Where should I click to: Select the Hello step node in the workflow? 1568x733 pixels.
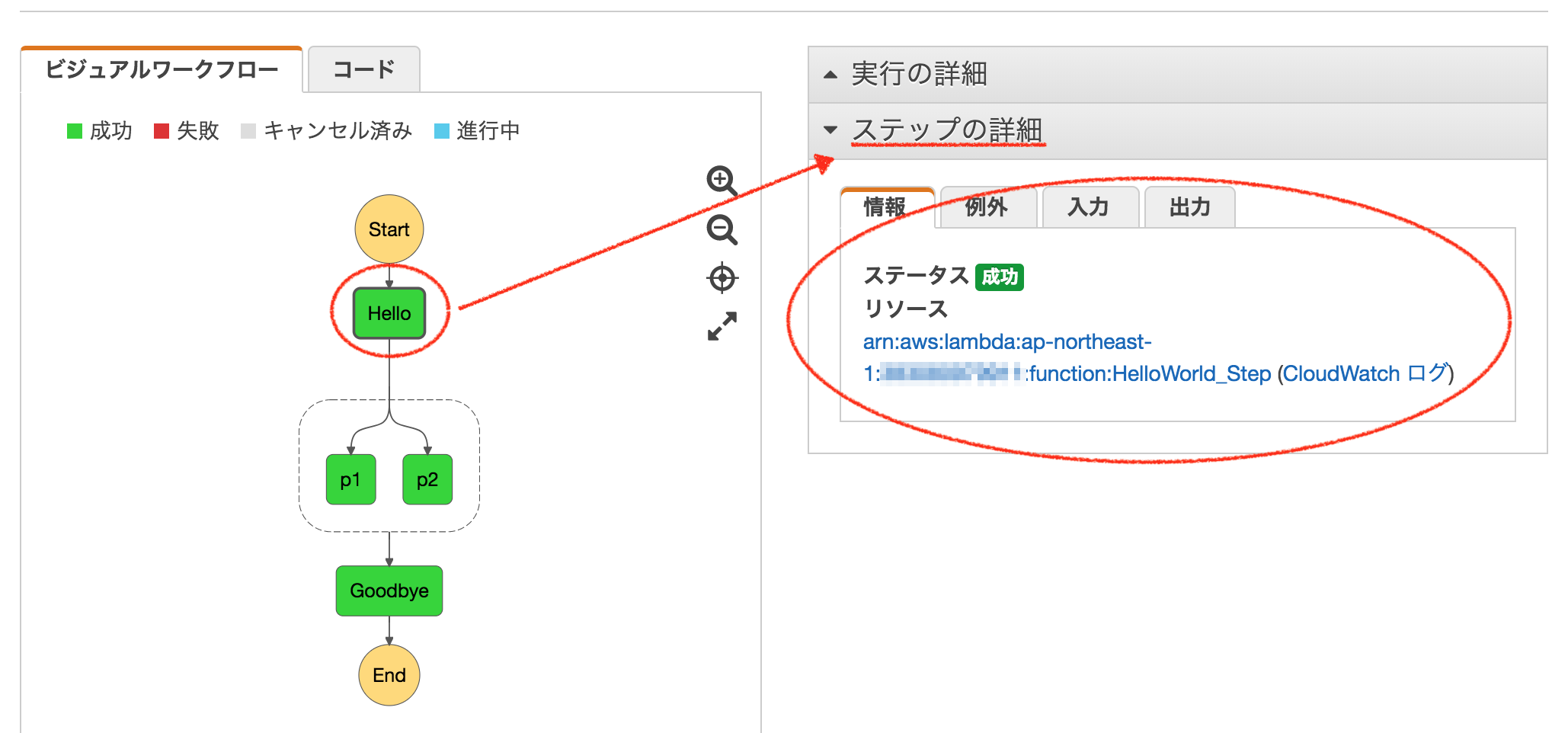coord(389,312)
